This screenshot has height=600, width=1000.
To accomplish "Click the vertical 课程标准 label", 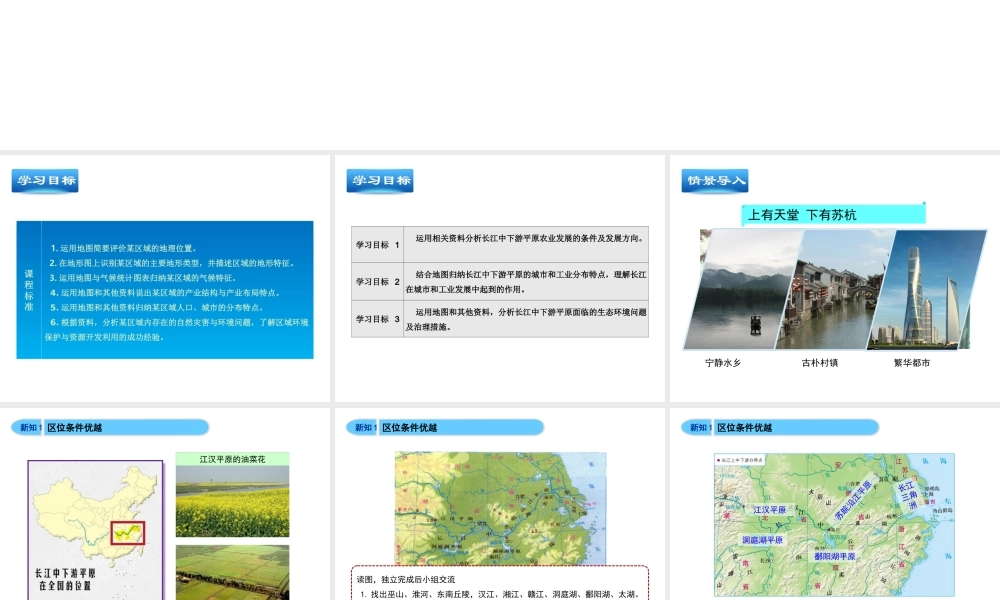I will click(29, 290).
